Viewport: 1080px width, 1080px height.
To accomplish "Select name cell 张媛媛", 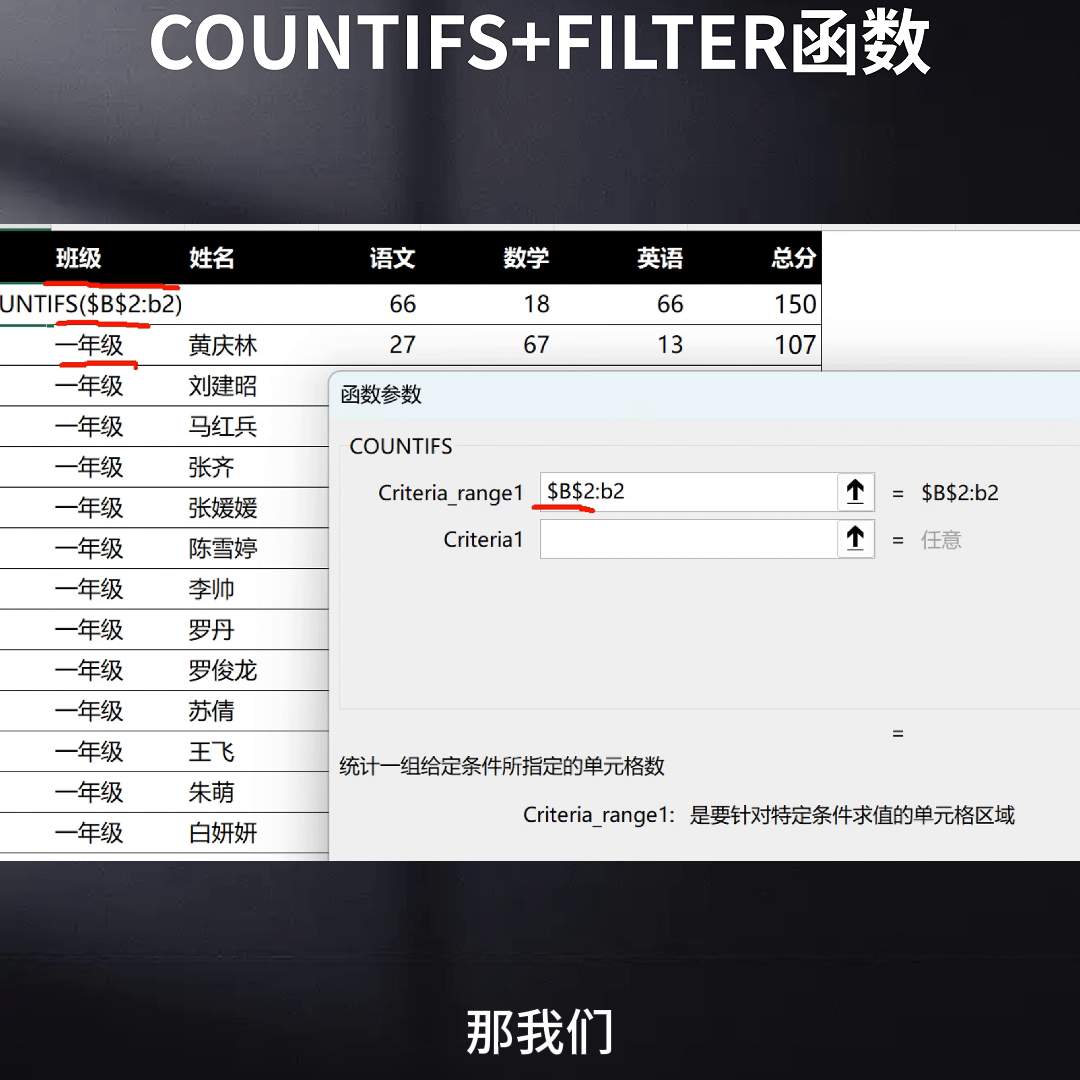I will [x=222, y=508].
